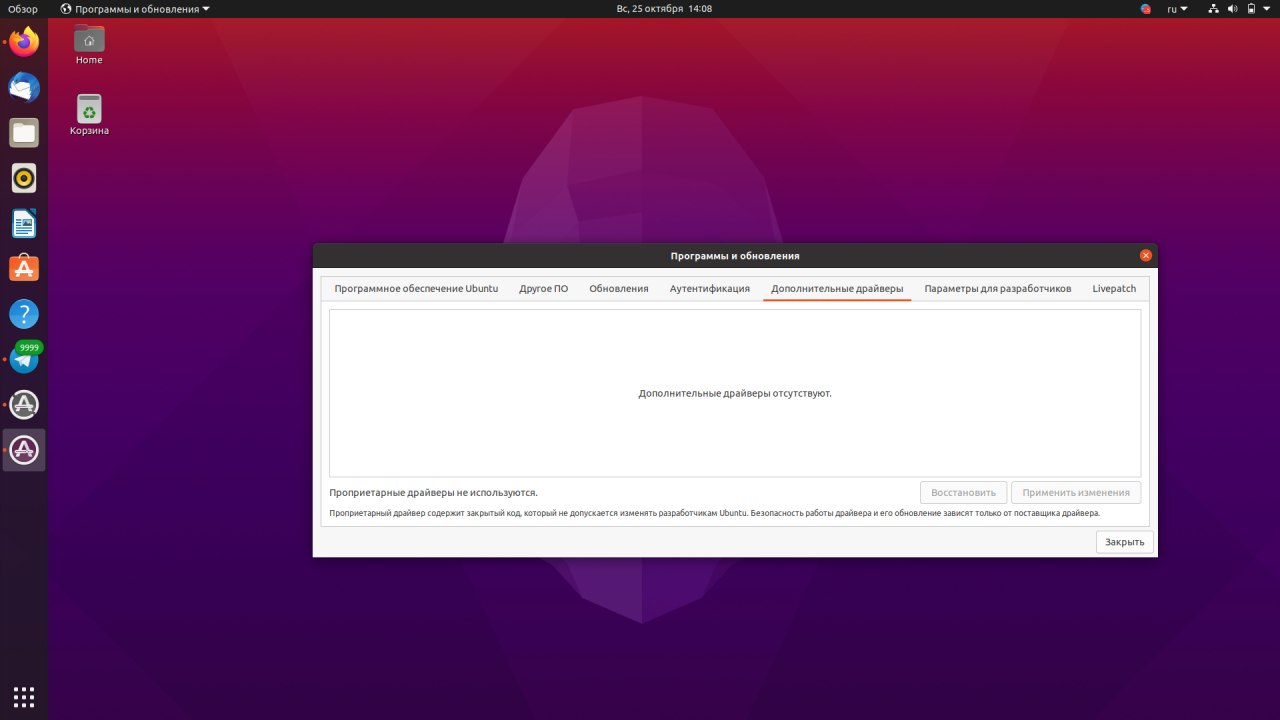Click Обзор activities button
The image size is (1280, 720).
[23, 9]
